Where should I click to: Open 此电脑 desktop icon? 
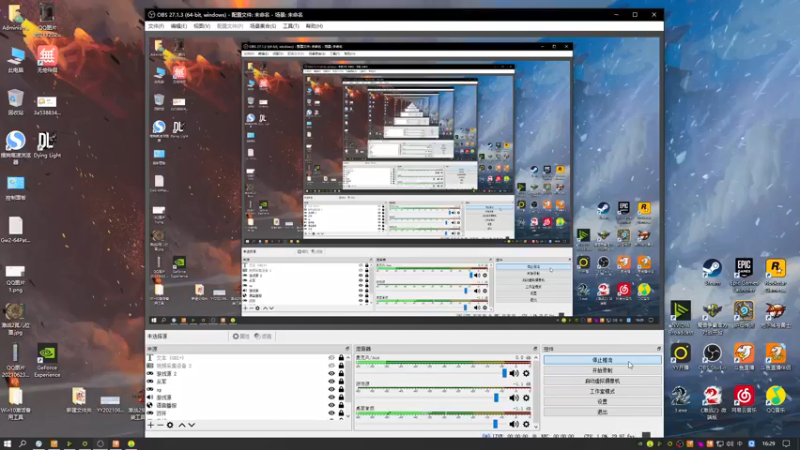15,59
